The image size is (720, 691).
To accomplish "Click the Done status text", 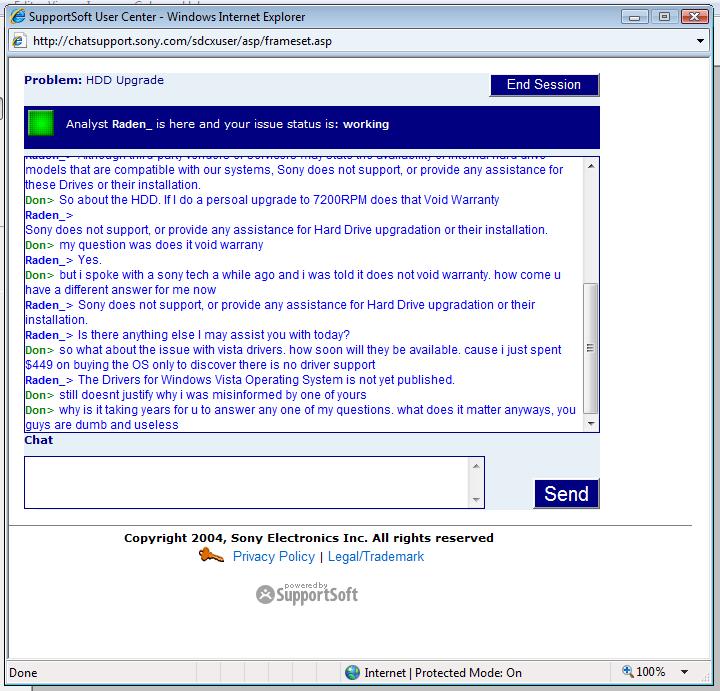I will coord(23,673).
